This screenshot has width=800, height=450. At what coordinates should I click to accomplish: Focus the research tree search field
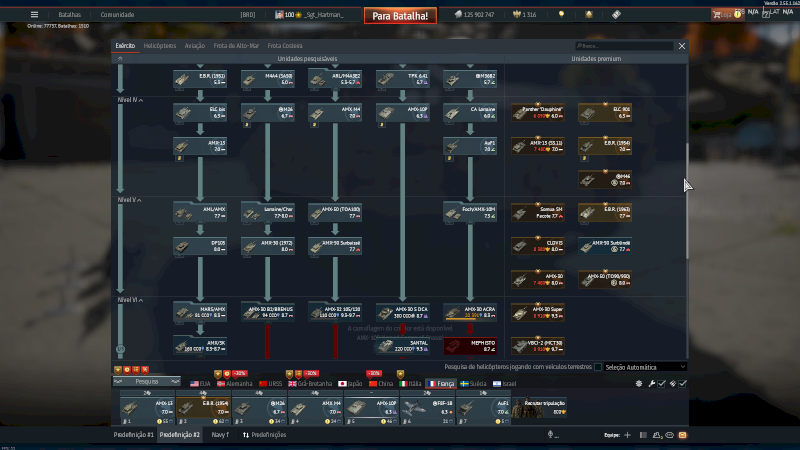(624, 46)
